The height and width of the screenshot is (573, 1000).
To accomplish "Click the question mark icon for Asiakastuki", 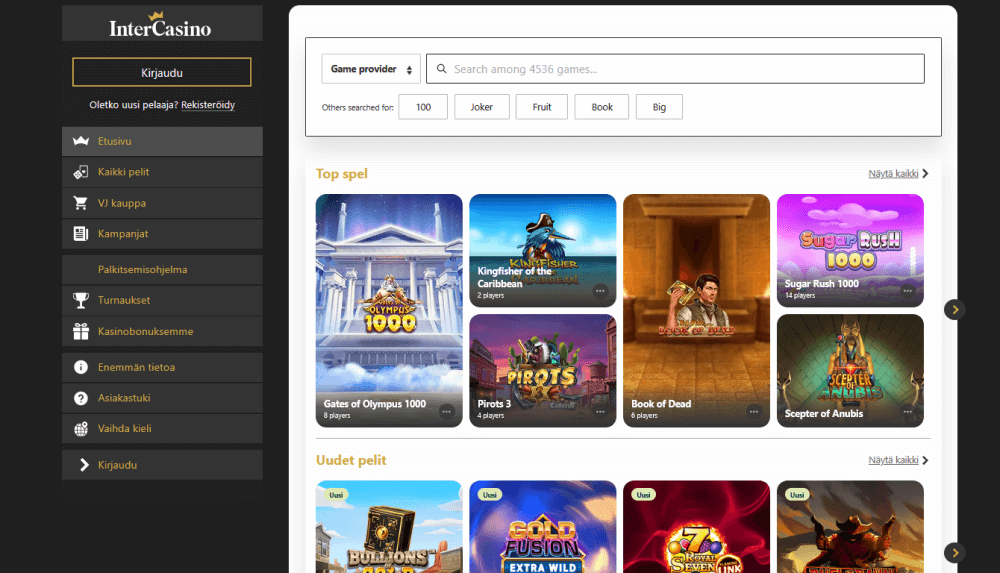I will click(x=81, y=398).
